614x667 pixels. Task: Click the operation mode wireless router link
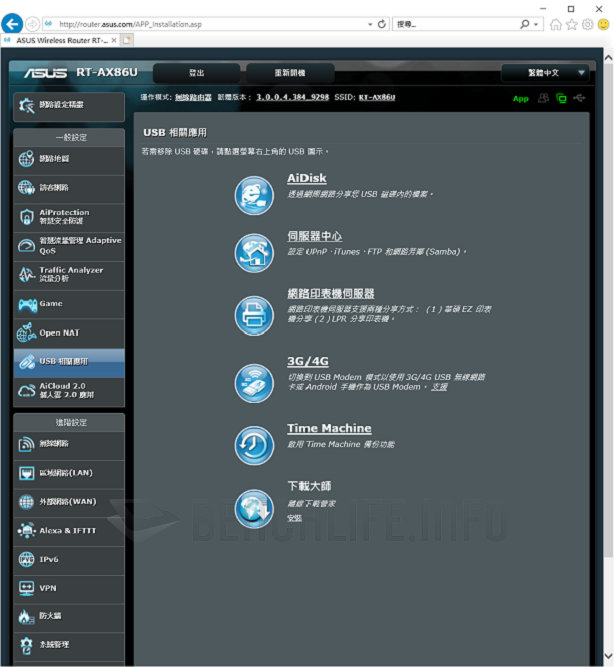click(193, 97)
